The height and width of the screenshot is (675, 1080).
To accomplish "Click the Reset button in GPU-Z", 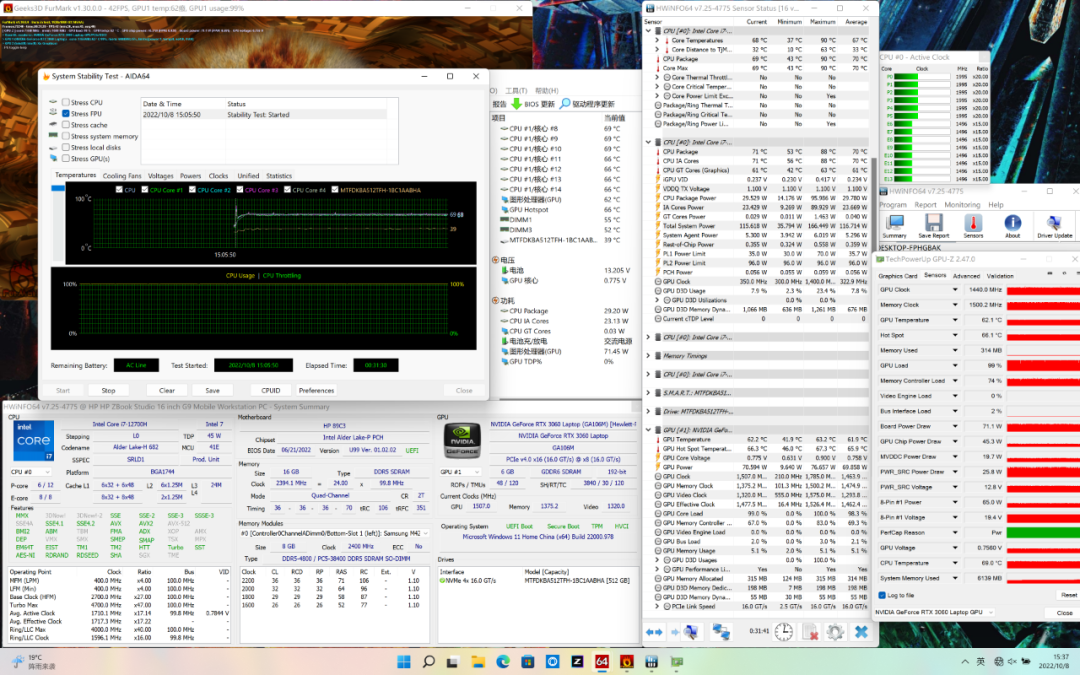I will (1068, 595).
